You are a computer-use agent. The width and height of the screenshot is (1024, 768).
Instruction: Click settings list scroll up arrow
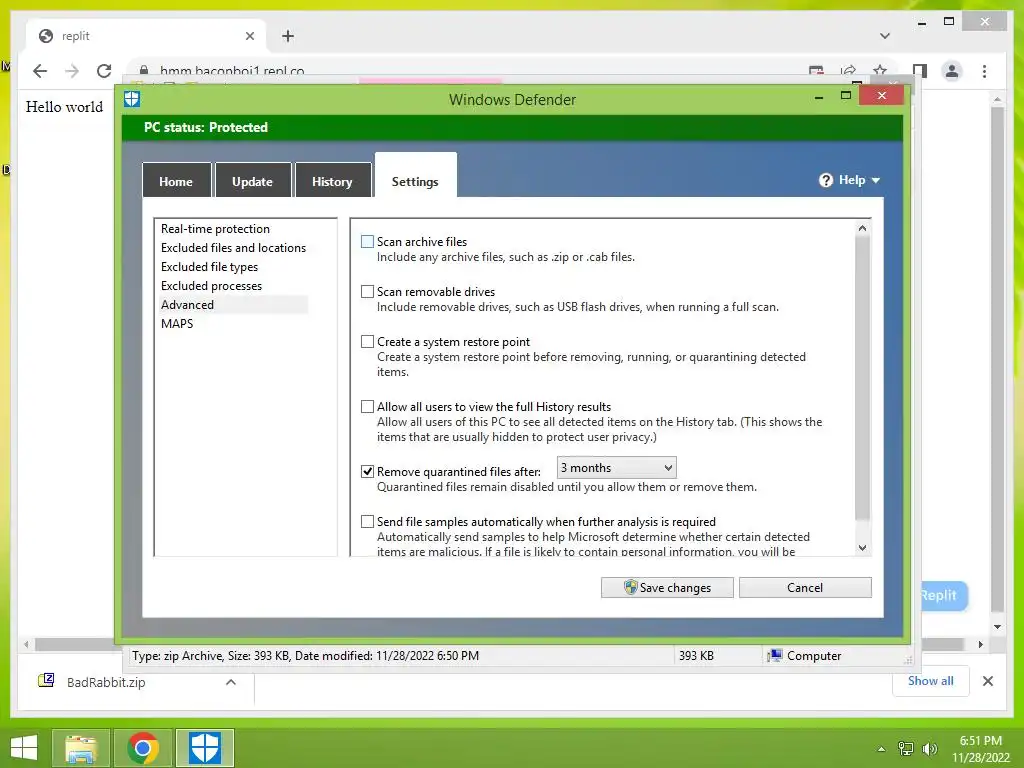tap(863, 228)
